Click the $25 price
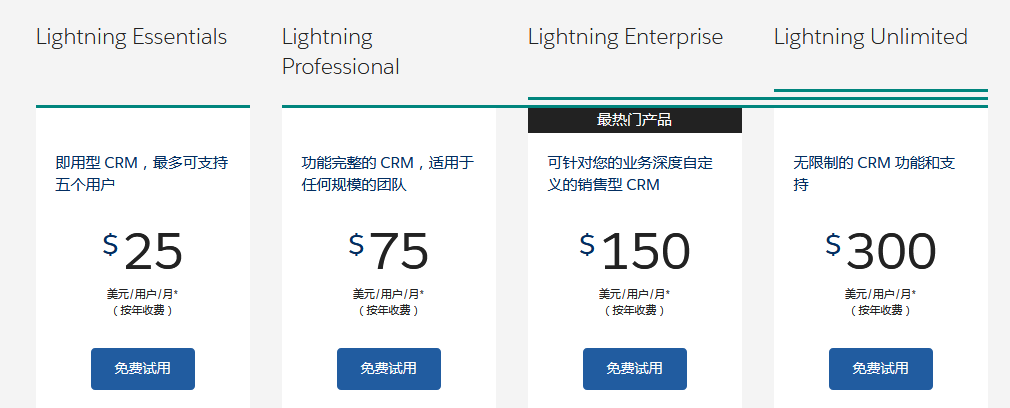The height and width of the screenshot is (408, 1010). (x=143, y=251)
